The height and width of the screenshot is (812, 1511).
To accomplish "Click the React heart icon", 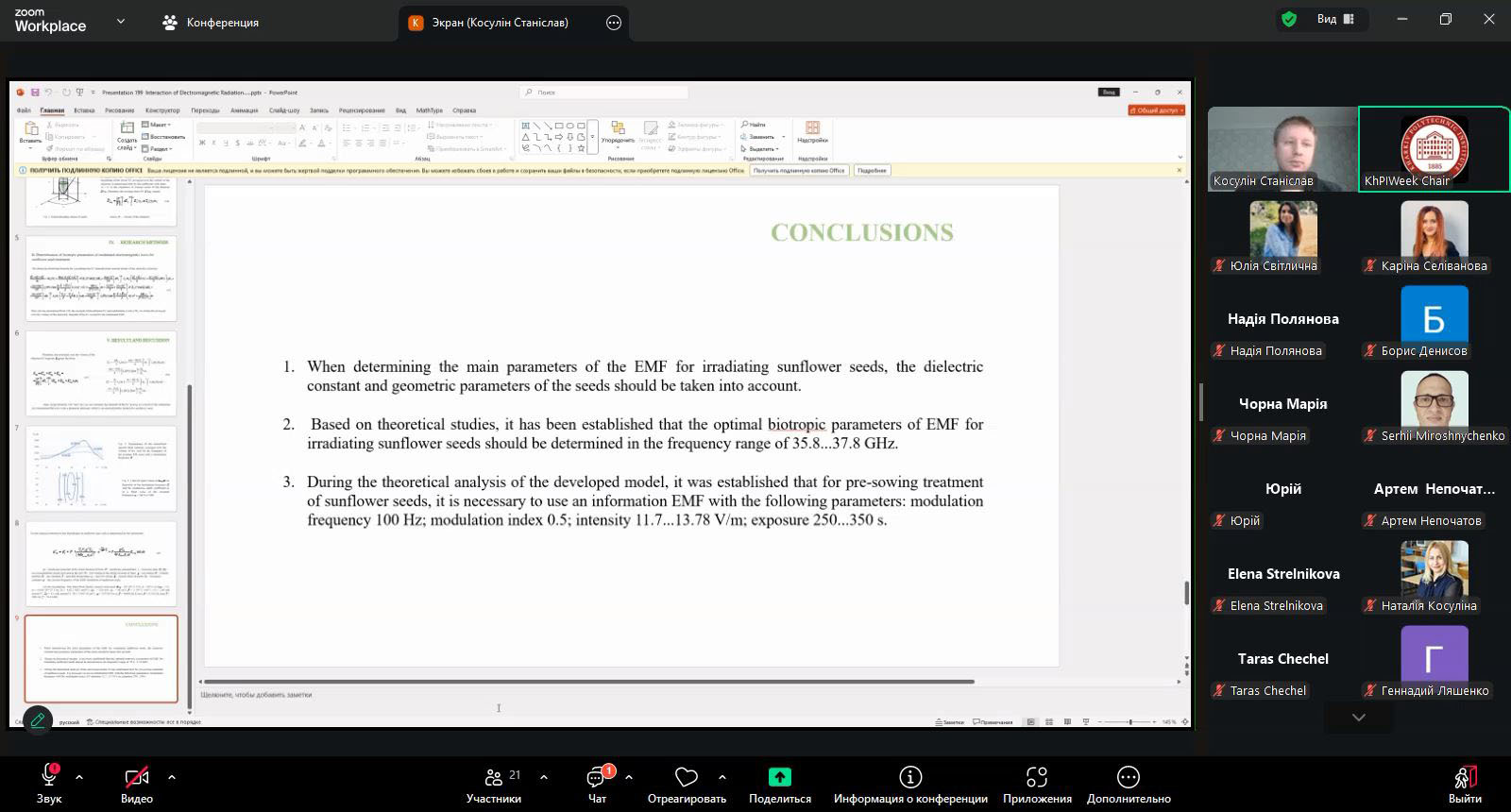I will click(x=687, y=777).
